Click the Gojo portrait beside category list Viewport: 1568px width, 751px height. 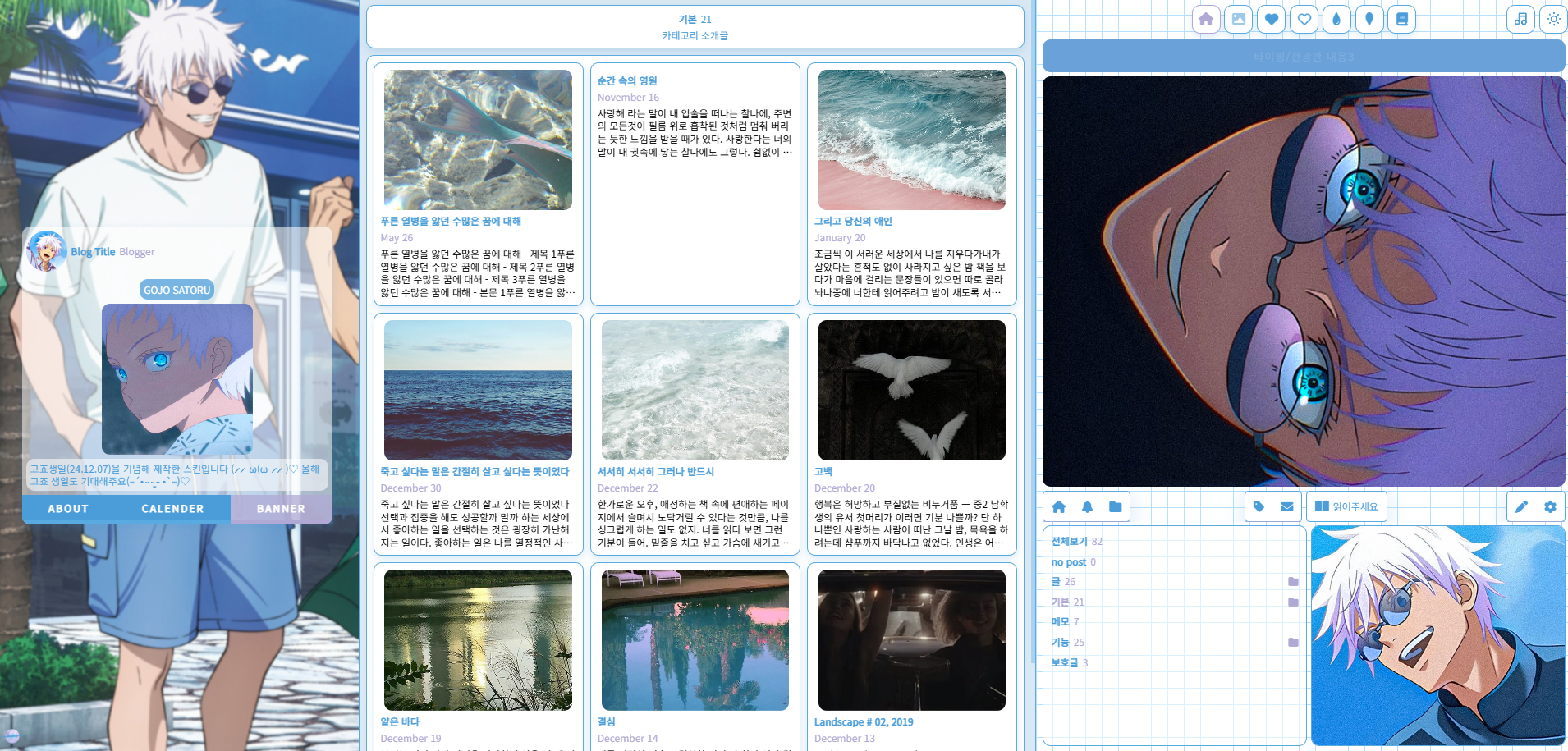point(1437,635)
